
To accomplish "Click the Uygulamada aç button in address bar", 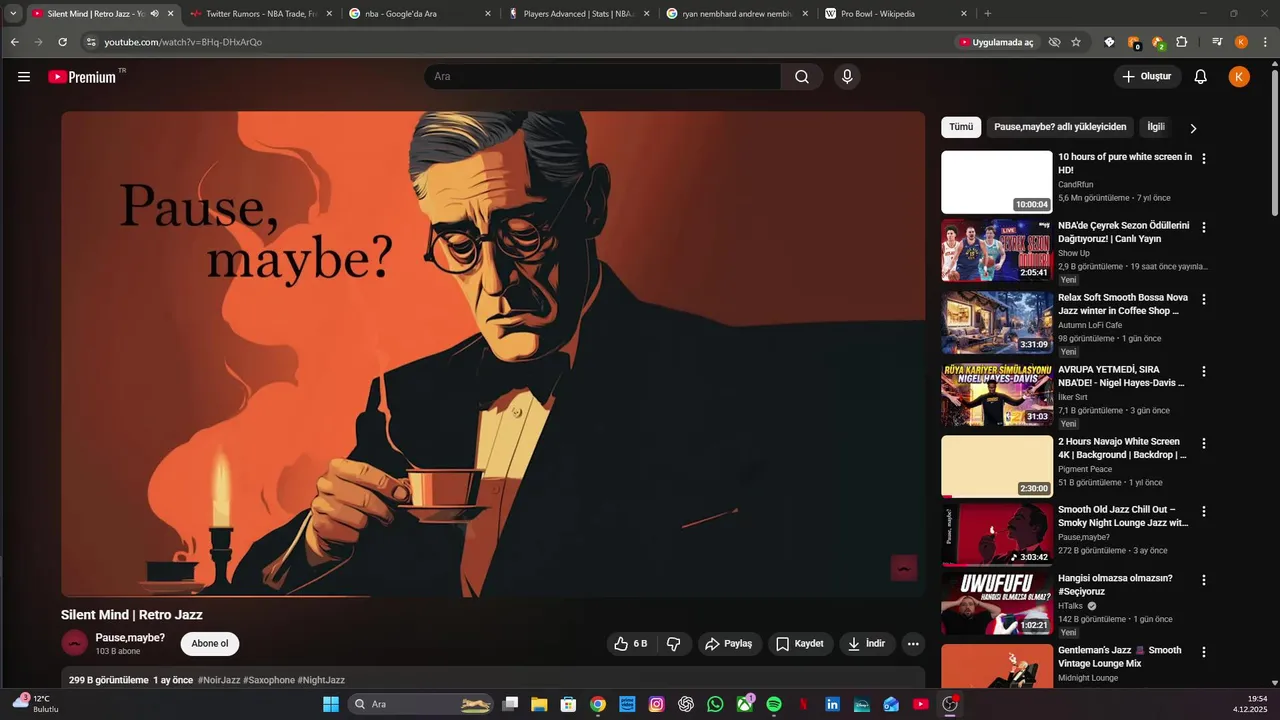I will tap(996, 42).
